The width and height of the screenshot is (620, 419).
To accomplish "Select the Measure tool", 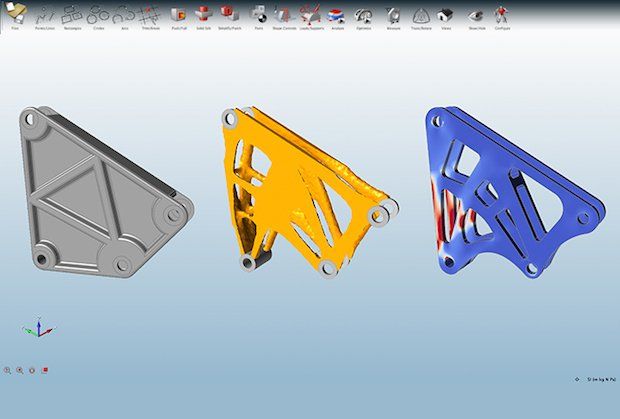I will point(393,16).
